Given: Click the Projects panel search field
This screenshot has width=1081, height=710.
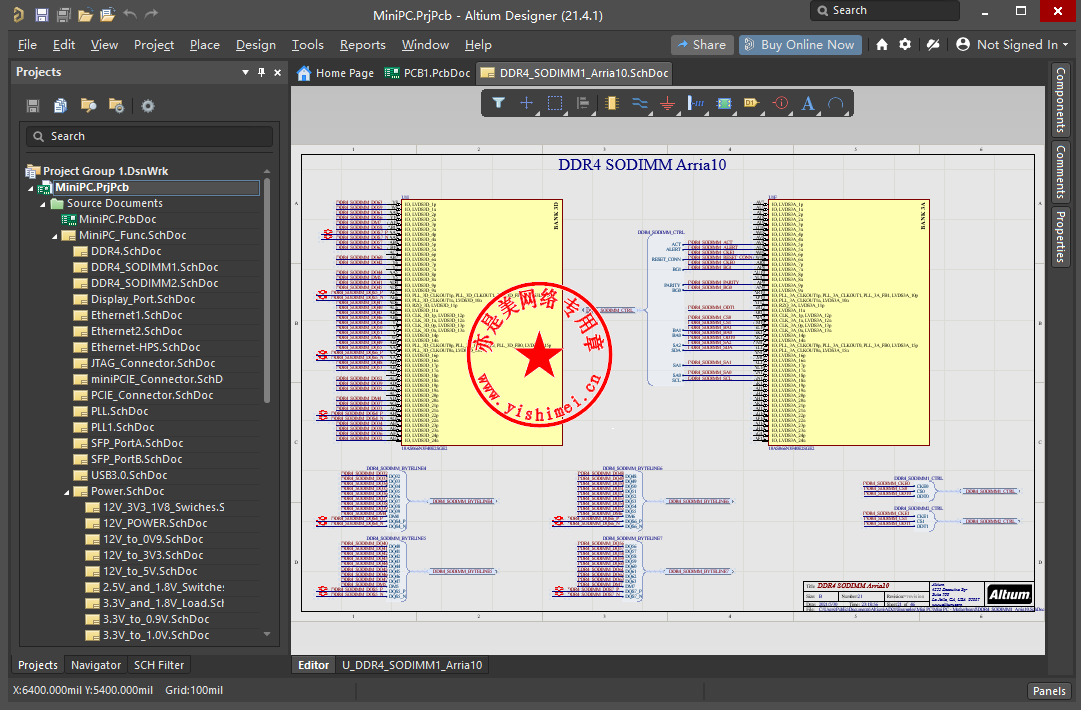Looking at the screenshot, I should tap(150, 136).
